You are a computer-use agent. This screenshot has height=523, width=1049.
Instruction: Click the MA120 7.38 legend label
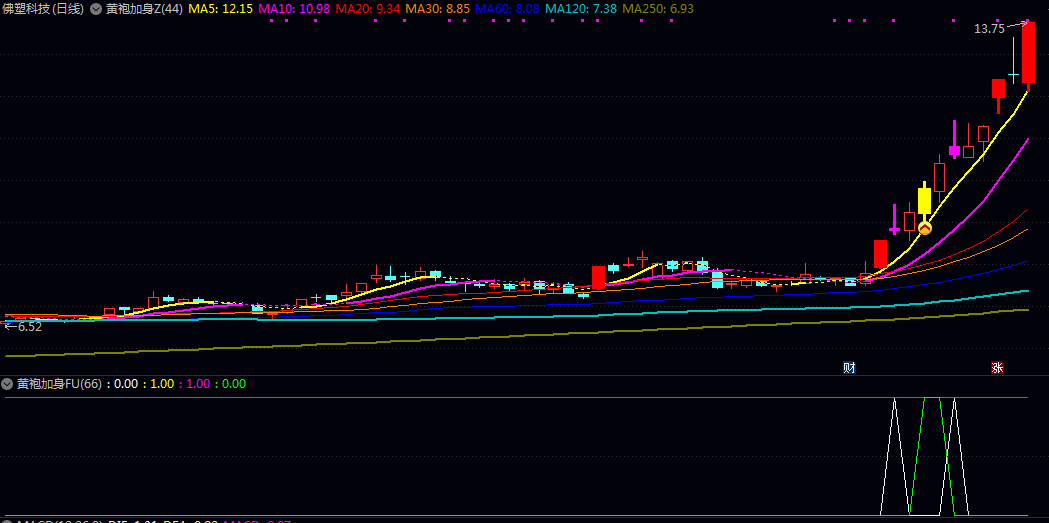(x=580, y=8)
